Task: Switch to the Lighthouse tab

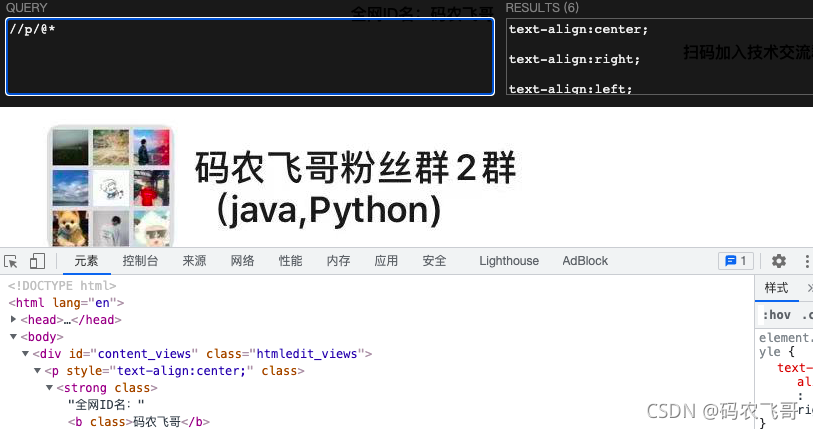Action: 509,261
